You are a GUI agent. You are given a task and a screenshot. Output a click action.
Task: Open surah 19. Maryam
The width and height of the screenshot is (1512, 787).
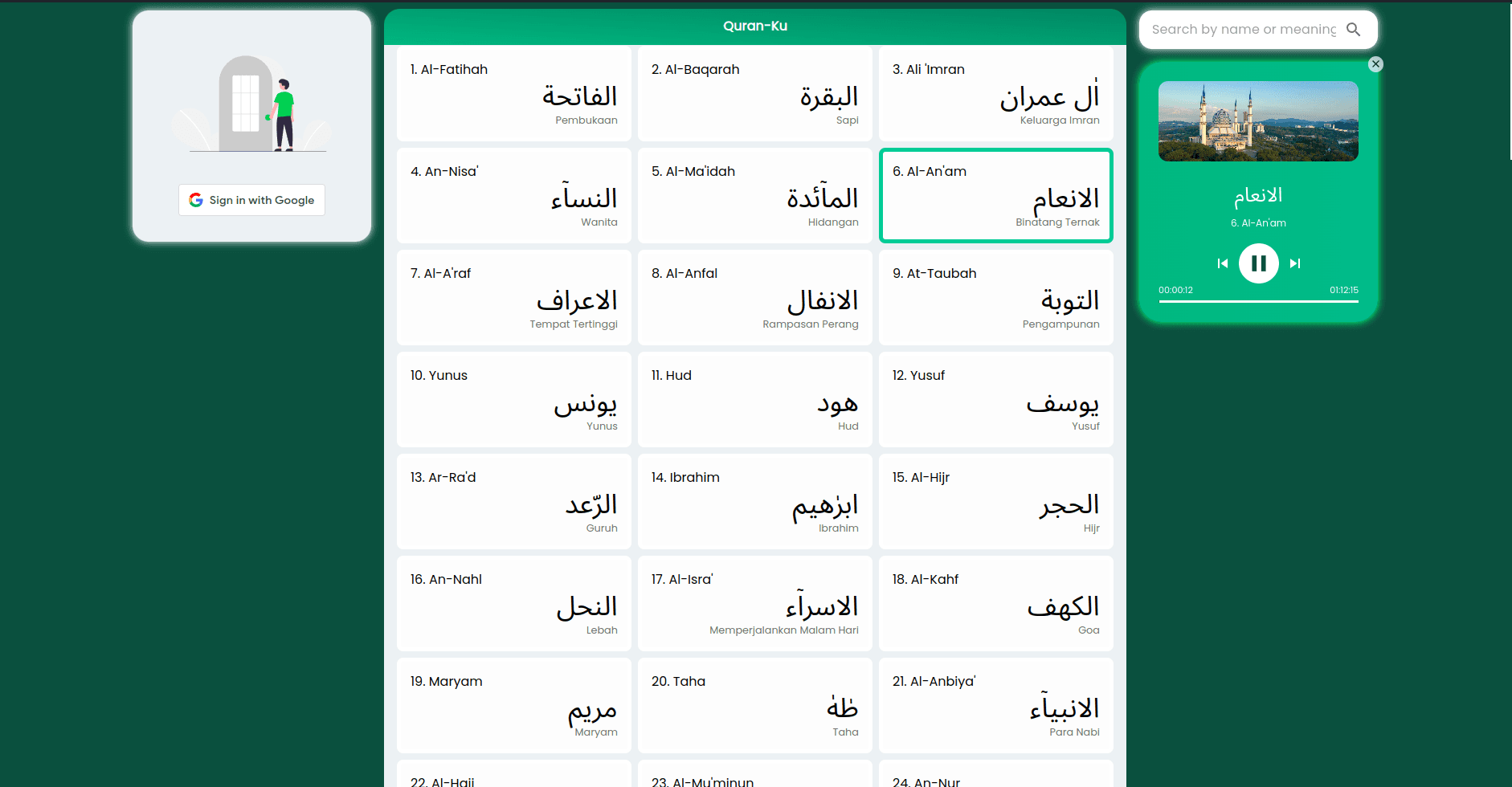click(514, 706)
